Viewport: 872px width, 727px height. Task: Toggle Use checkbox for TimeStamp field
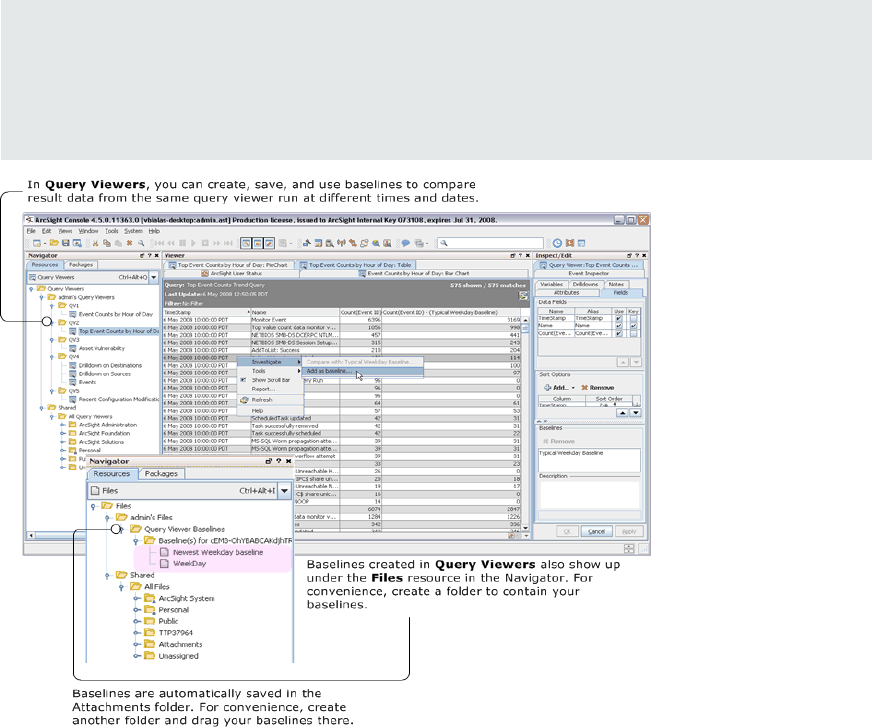point(618,319)
